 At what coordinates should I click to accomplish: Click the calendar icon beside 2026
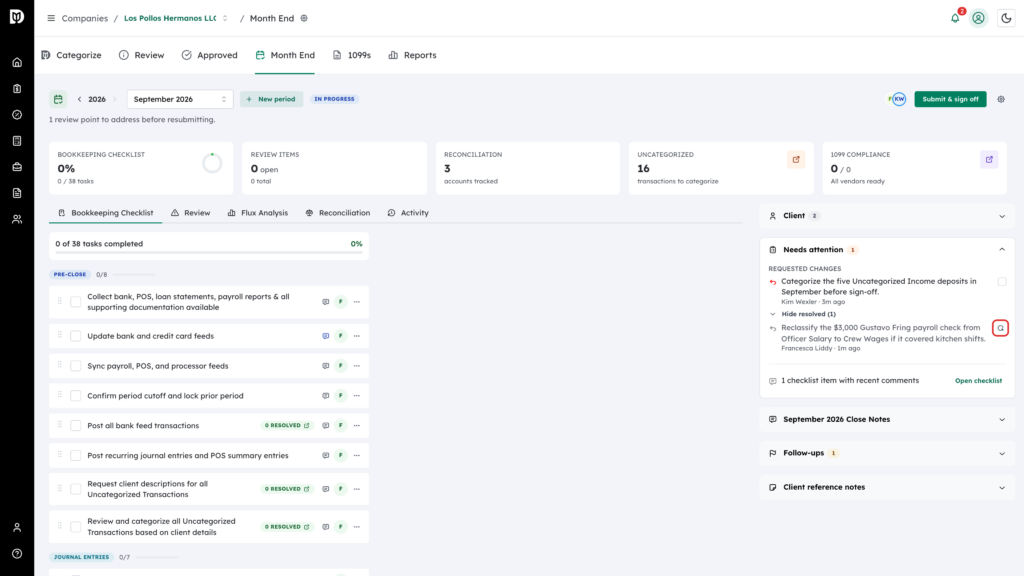[x=58, y=99]
